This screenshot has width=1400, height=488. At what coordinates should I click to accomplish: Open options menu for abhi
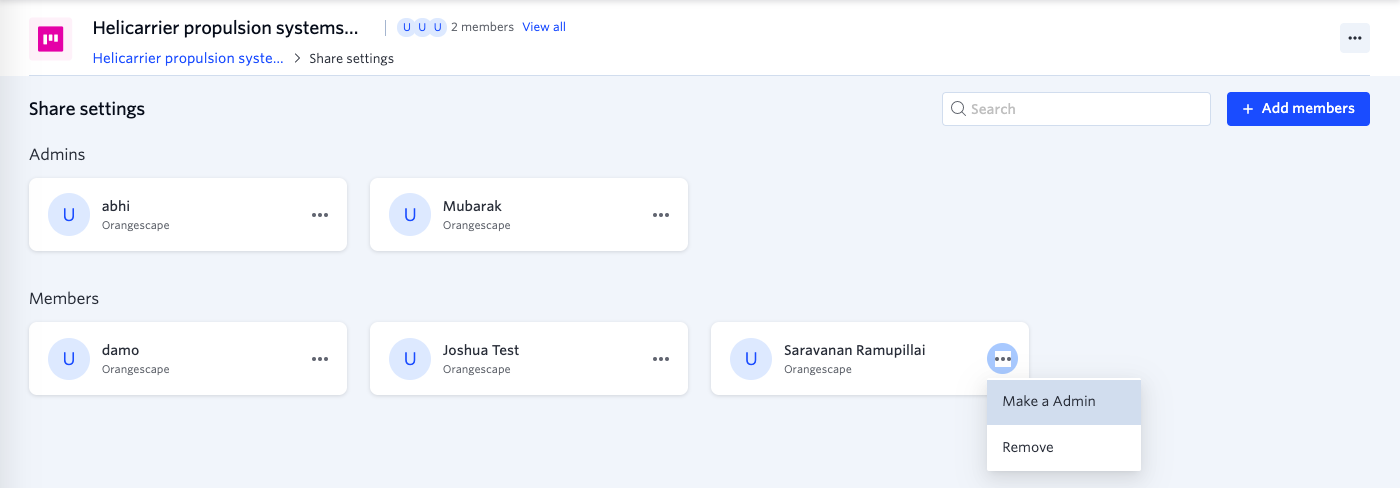click(320, 215)
